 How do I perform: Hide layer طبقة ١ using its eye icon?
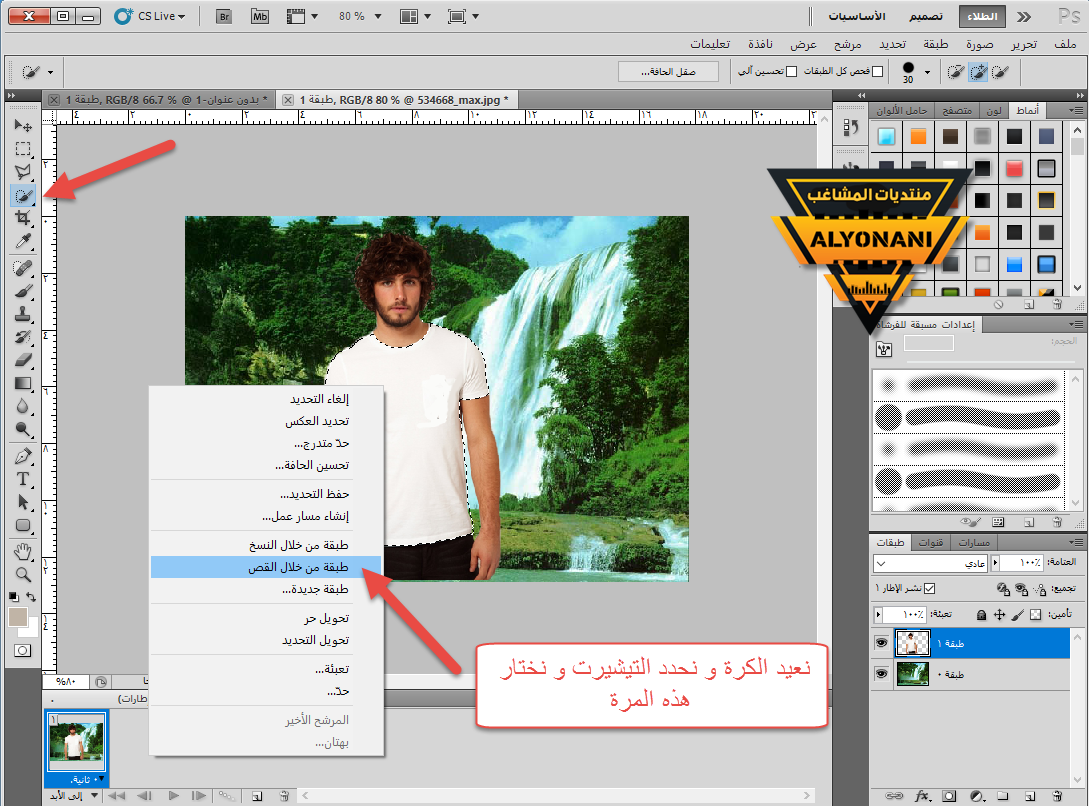coord(881,643)
